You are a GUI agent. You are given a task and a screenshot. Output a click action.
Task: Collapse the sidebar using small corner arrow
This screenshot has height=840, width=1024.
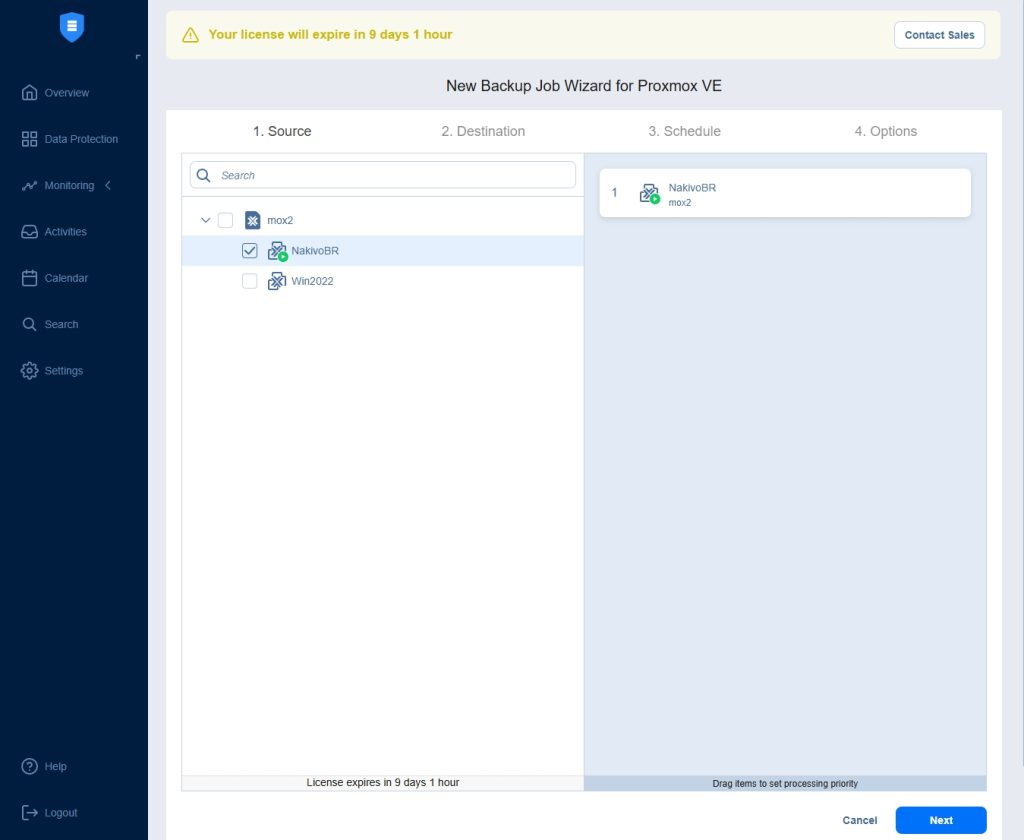(138, 57)
